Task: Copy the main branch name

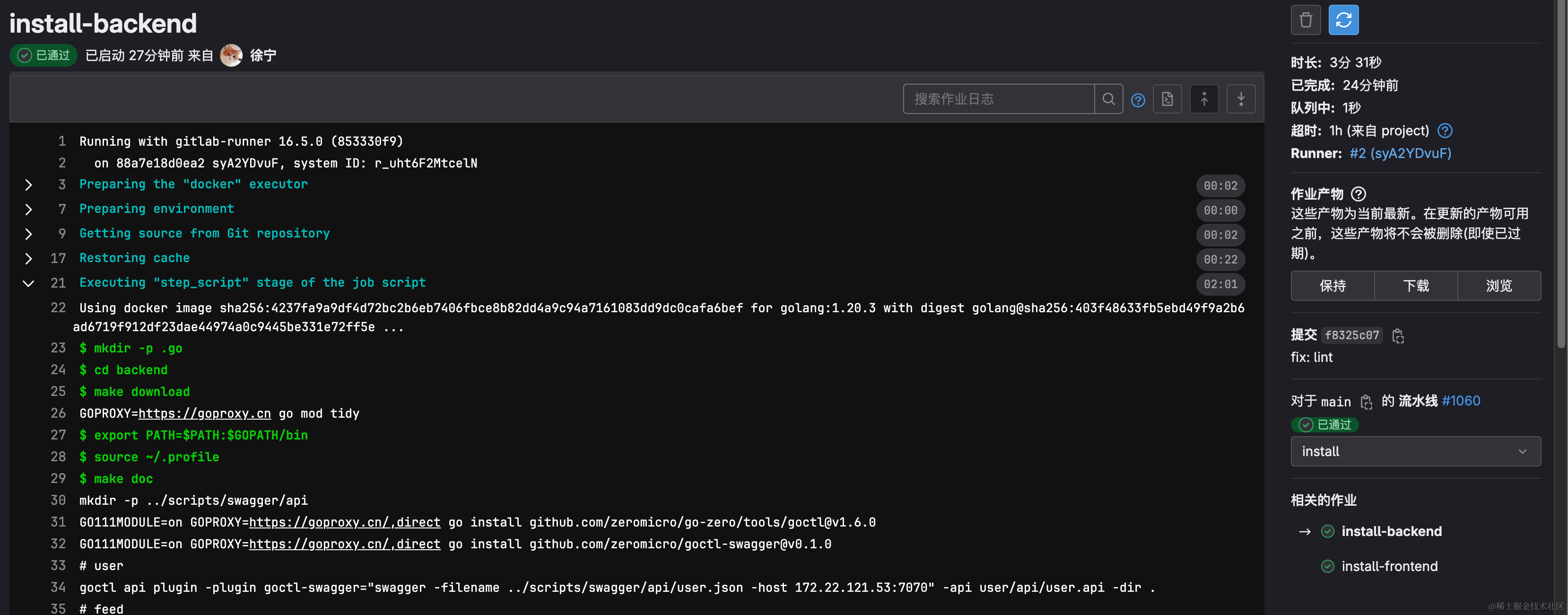Action: [1367, 402]
